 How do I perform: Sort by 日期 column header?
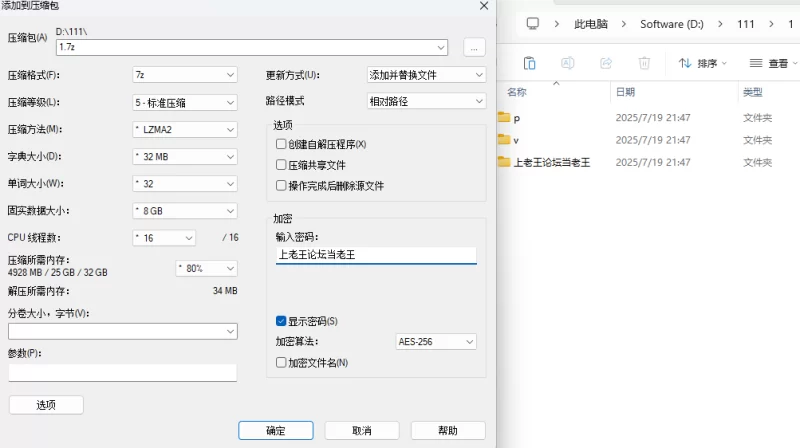pyautogui.click(x=625, y=92)
